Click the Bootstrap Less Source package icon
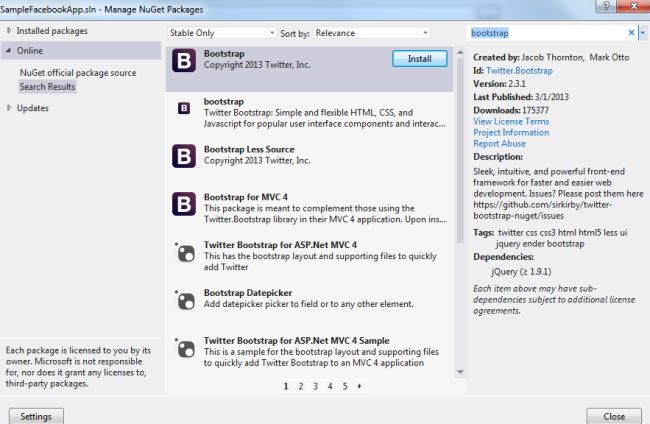 pyautogui.click(x=184, y=156)
